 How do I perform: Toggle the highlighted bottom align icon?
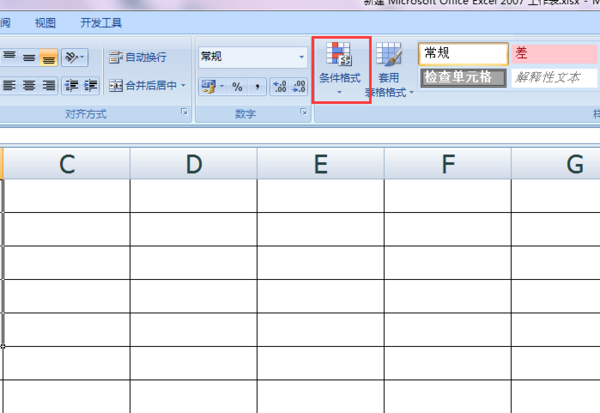point(49,57)
